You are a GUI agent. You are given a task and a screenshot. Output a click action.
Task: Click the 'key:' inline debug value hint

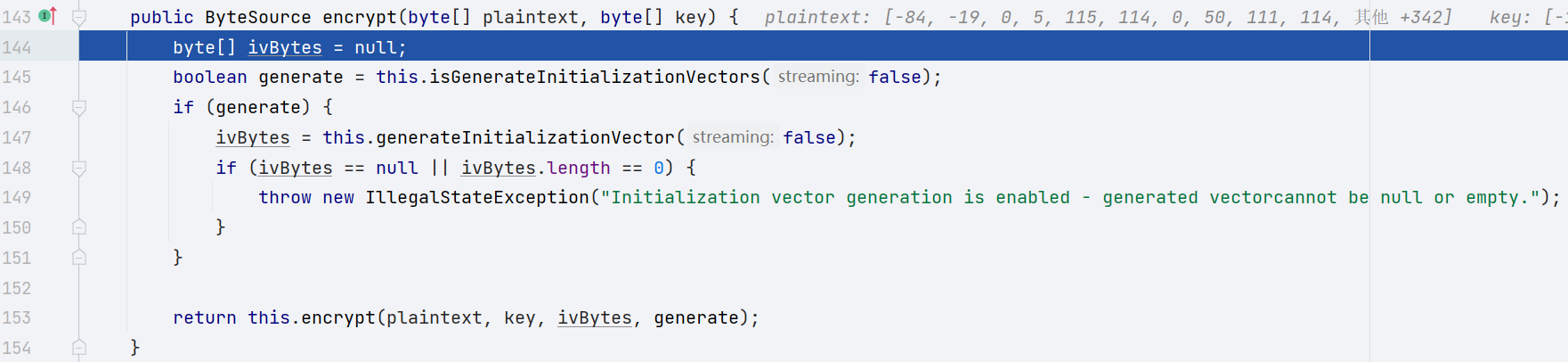1510,17
